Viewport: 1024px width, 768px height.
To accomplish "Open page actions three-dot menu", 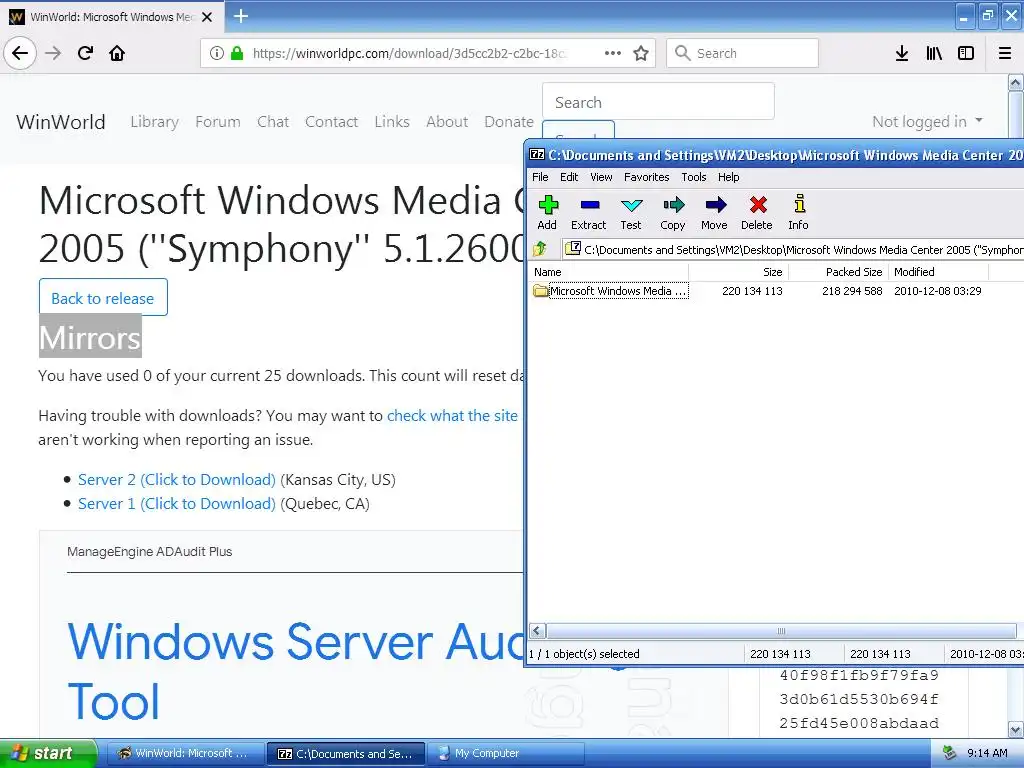I will [x=613, y=53].
